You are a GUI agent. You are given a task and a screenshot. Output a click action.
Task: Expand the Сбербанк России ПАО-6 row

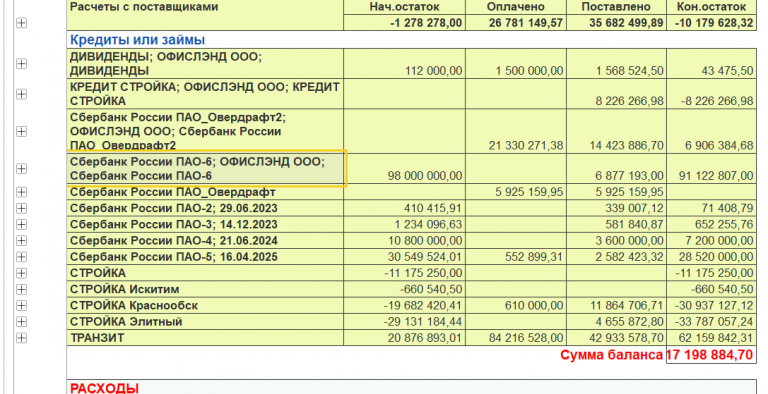pyautogui.click(x=21, y=169)
